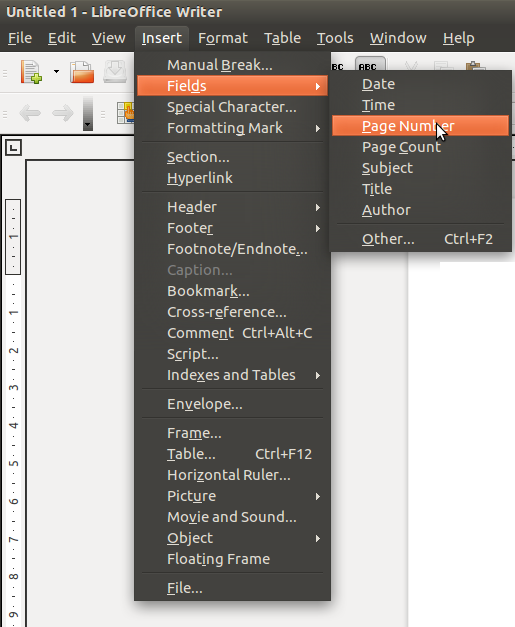Click the New document icon
Viewport: 515px width, 627px height.
tap(32, 72)
